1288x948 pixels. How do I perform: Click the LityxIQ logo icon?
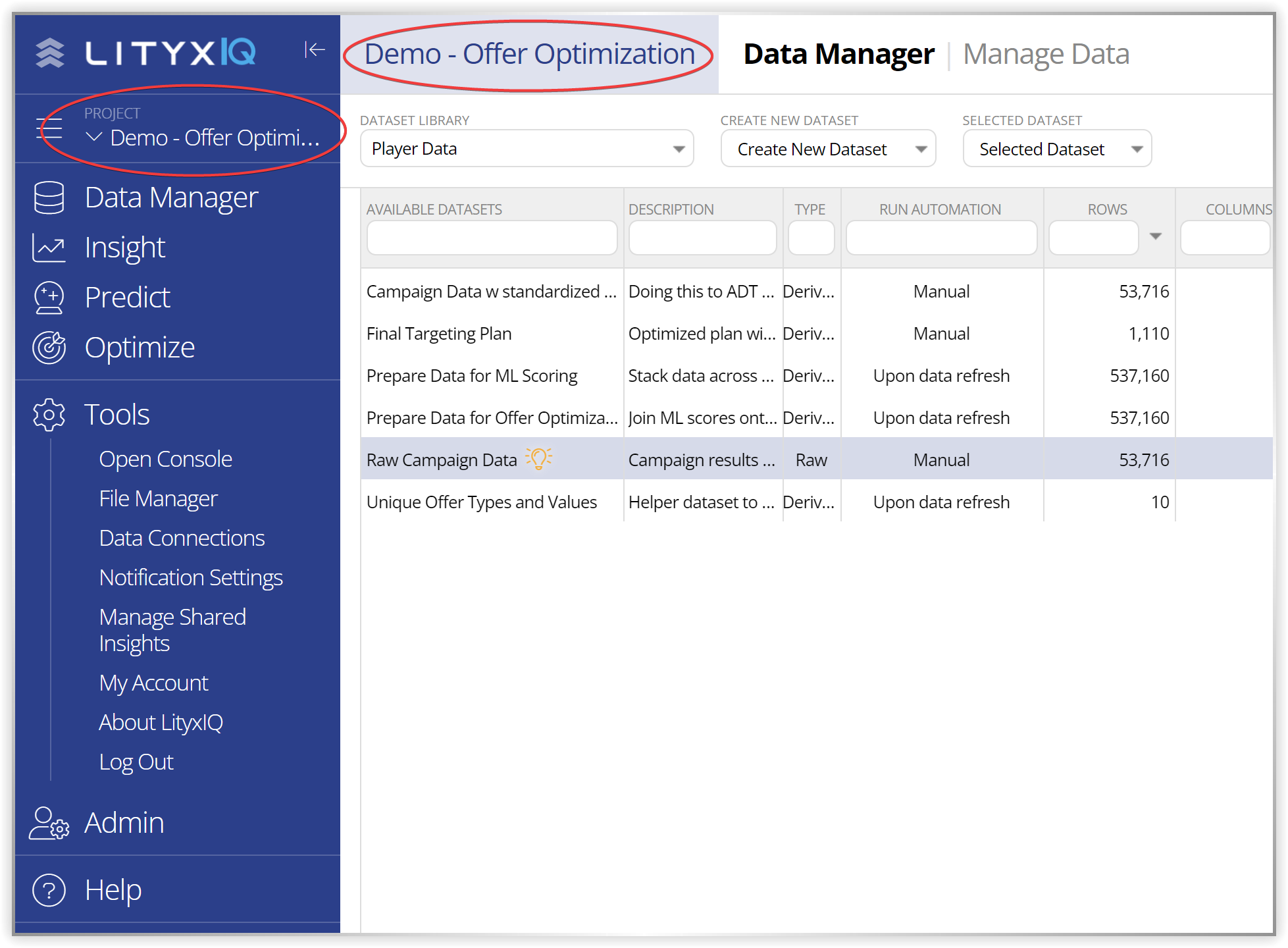coord(50,53)
